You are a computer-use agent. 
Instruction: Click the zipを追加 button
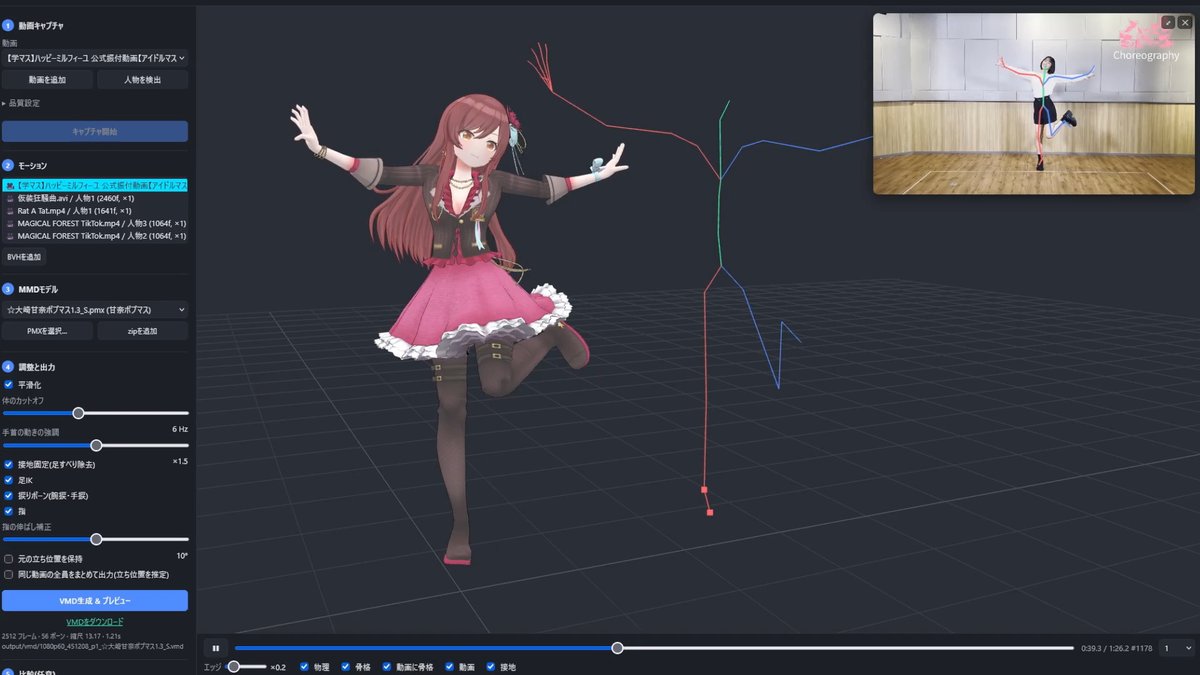(143, 331)
